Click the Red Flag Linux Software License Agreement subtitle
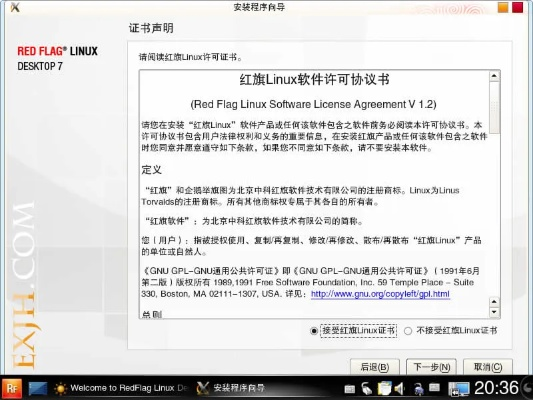Screen dimensions: 533x400 313,104
